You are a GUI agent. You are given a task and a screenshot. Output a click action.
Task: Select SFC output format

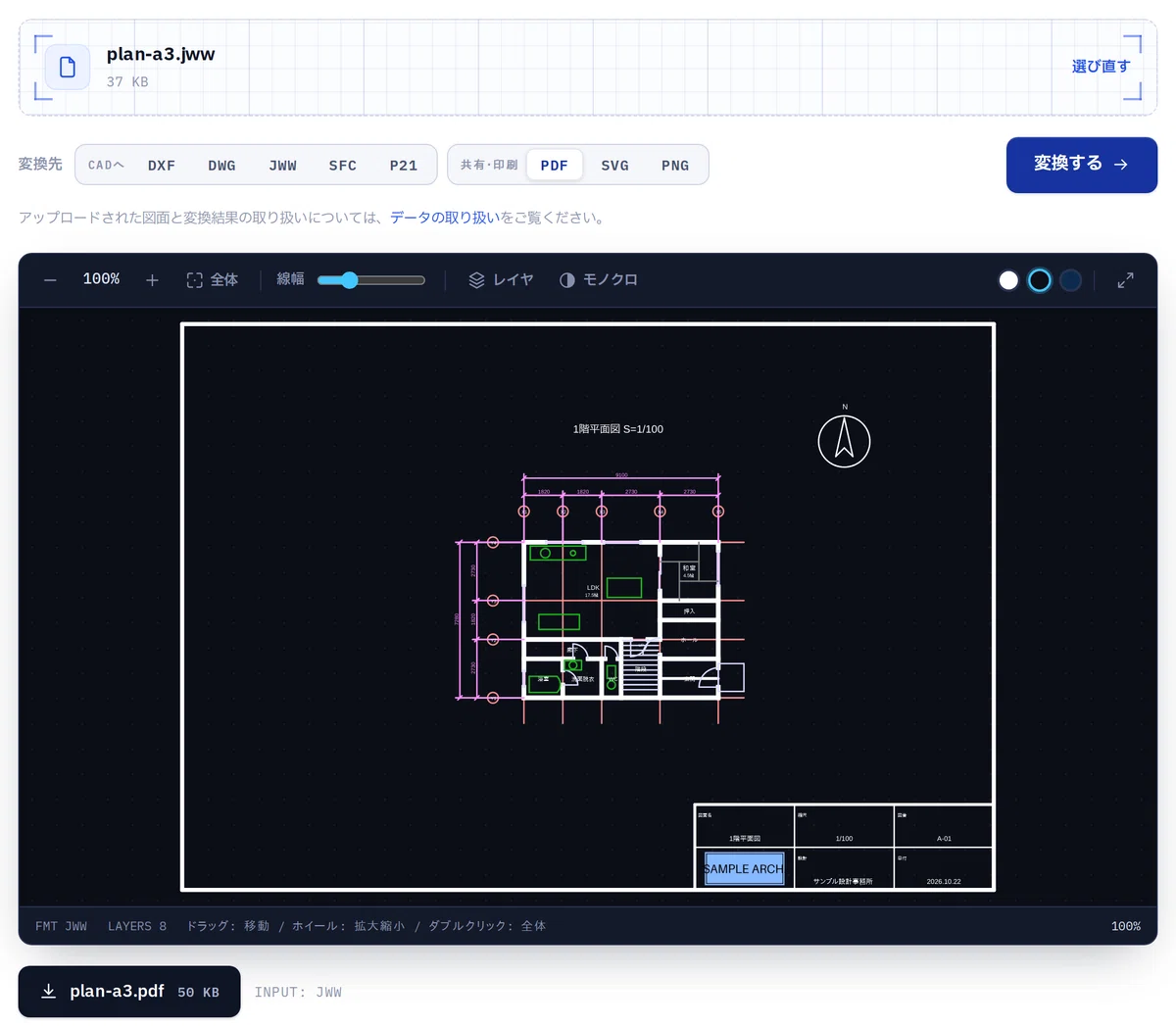point(343,166)
